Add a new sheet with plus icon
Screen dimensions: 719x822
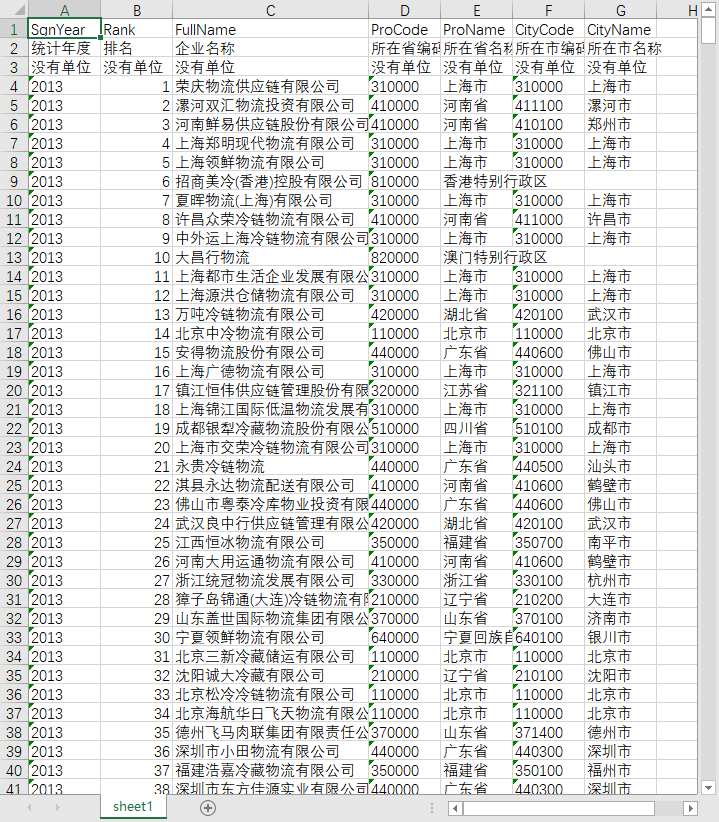click(208, 808)
